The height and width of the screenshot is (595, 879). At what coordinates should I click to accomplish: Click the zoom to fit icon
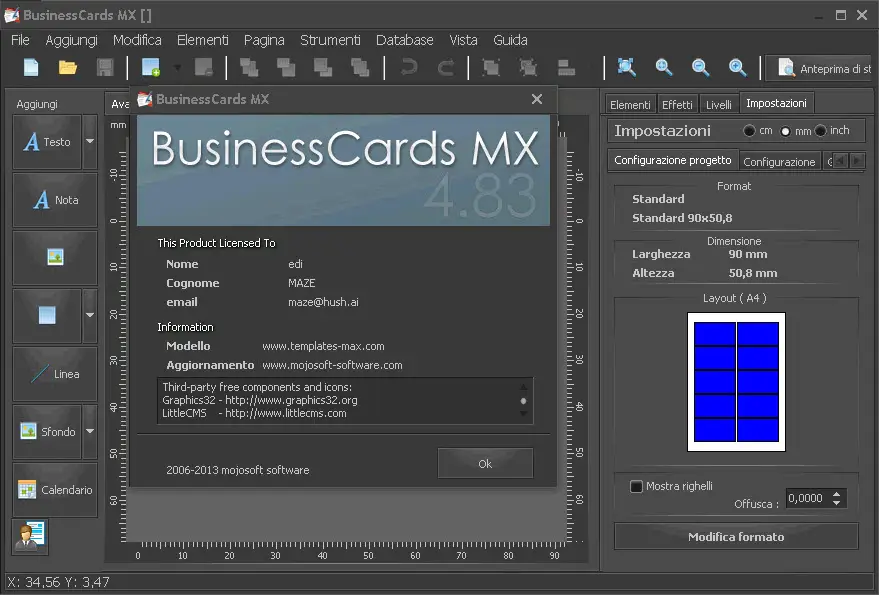(x=627, y=67)
